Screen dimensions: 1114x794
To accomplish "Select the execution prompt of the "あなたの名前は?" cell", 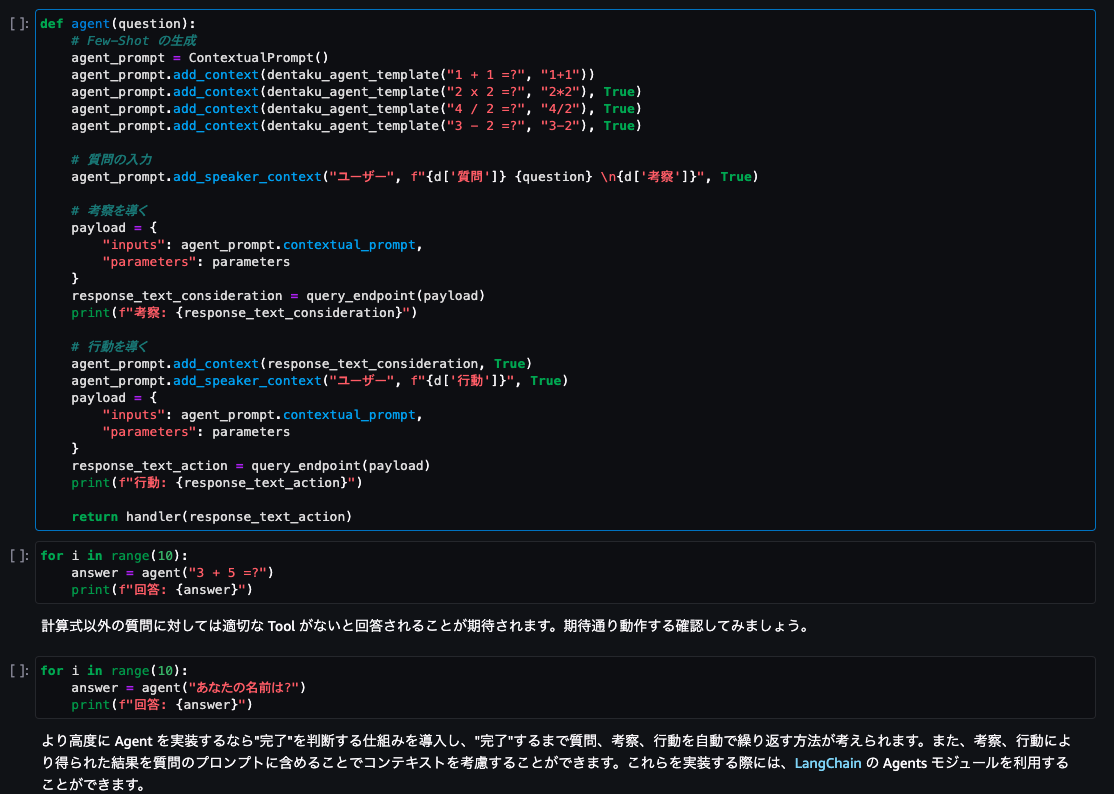I will (19, 670).
